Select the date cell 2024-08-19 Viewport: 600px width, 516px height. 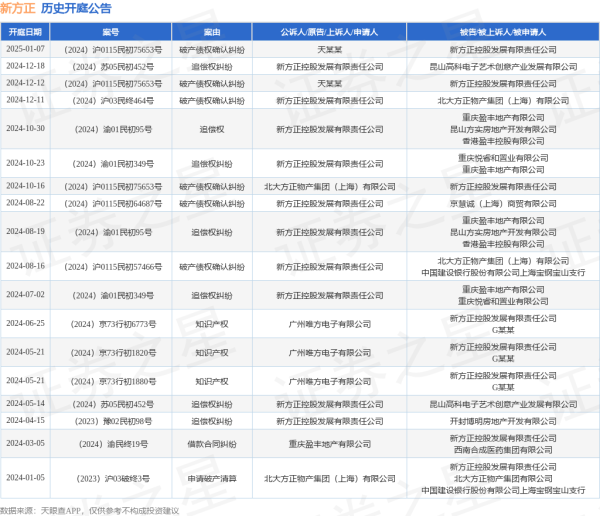[x=25, y=232]
